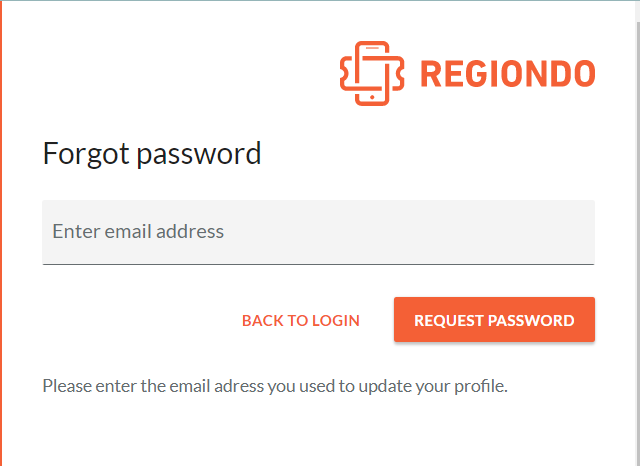Focus the Enter email address field
The image size is (640, 466).
(318, 232)
